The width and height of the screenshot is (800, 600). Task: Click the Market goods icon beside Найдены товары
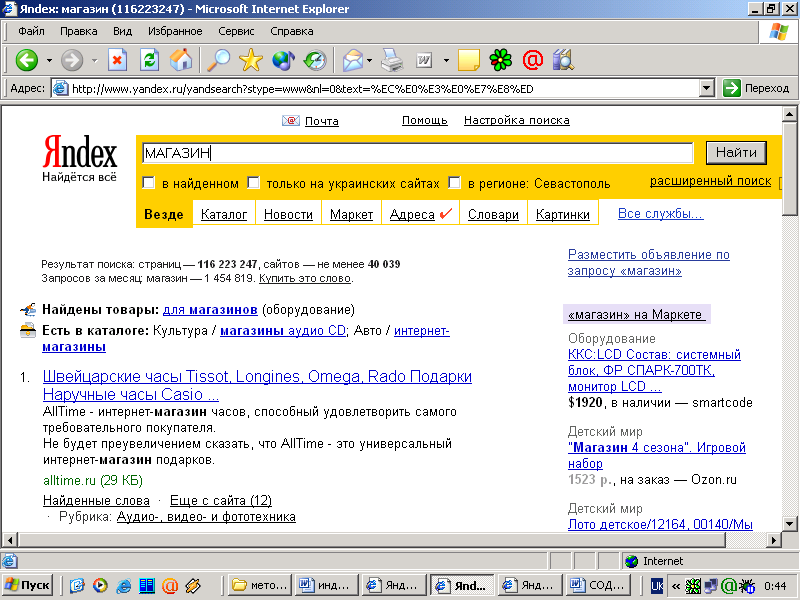(28, 310)
